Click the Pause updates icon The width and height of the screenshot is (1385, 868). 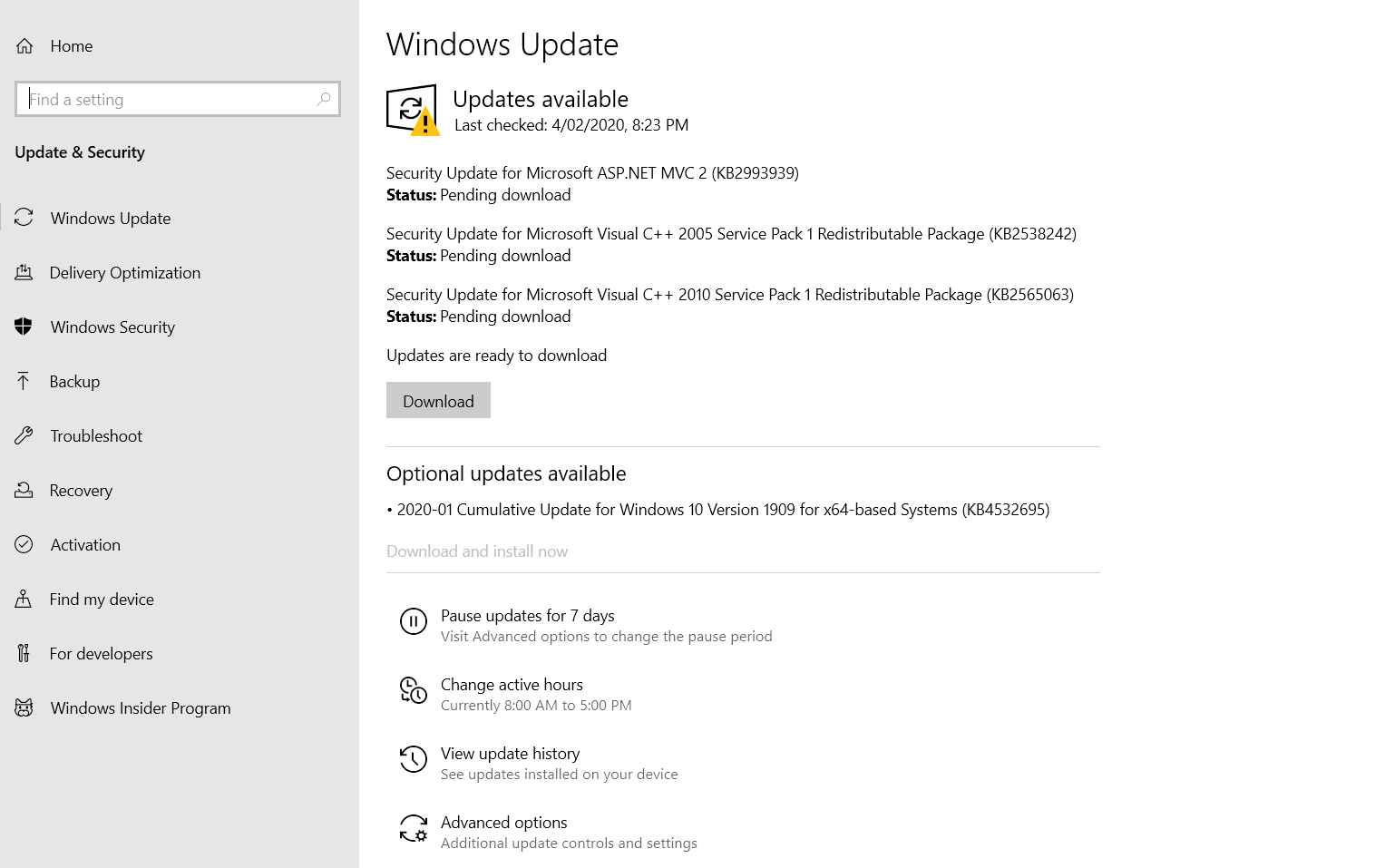pos(413,621)
